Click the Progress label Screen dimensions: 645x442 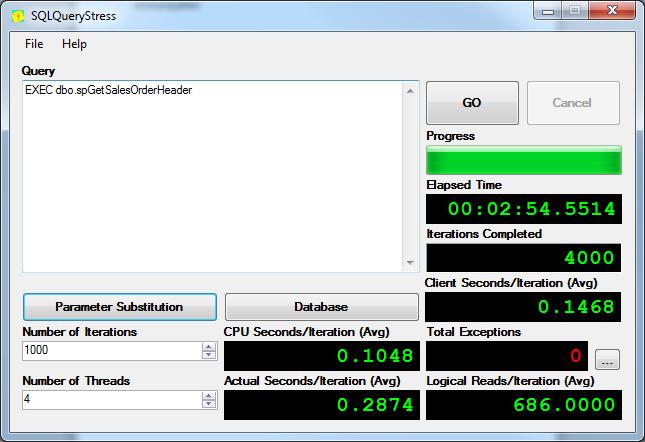coord(450,136)
